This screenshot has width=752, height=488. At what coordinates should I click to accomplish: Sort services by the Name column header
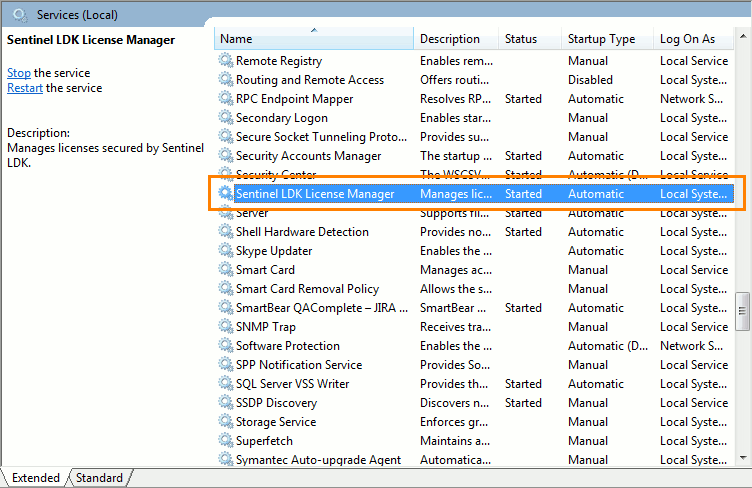coord(314,39)
